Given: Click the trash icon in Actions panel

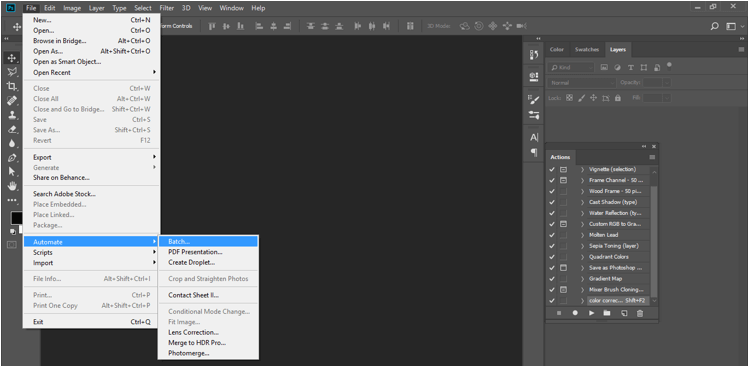Looking at the screenshot, I should (x=640, y=313).
